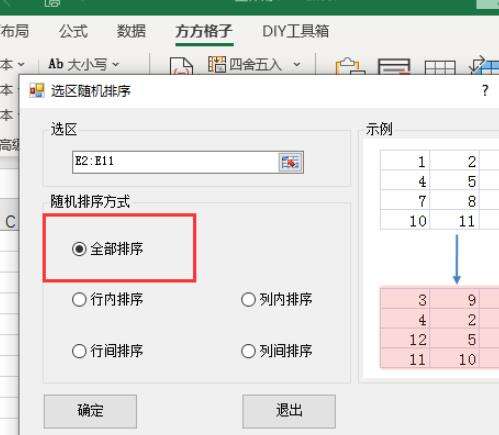
Task: Click the document icon left of 四舍五入
Action: 181,66
